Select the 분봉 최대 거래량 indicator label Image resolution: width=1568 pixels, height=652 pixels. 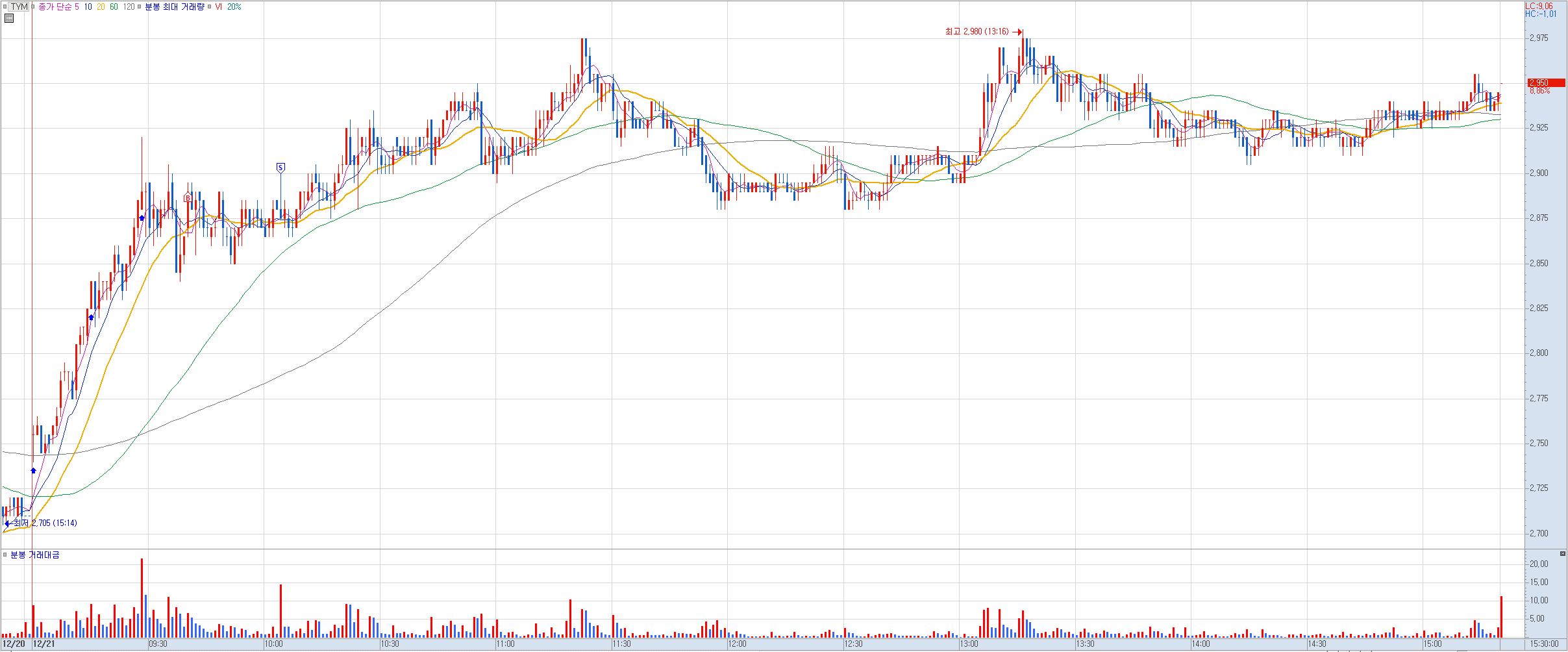coord(174,6)
